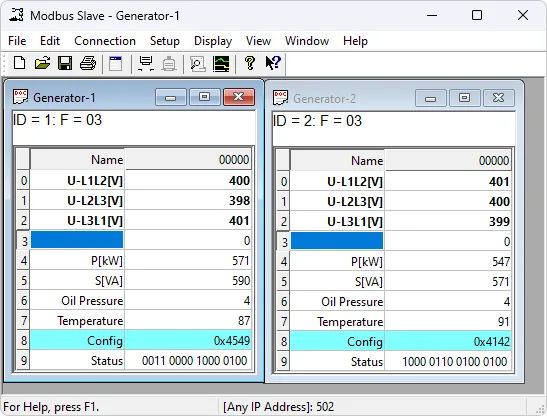Click the yellow question mark About icon
Screen dimensions: 547x416
249,64
